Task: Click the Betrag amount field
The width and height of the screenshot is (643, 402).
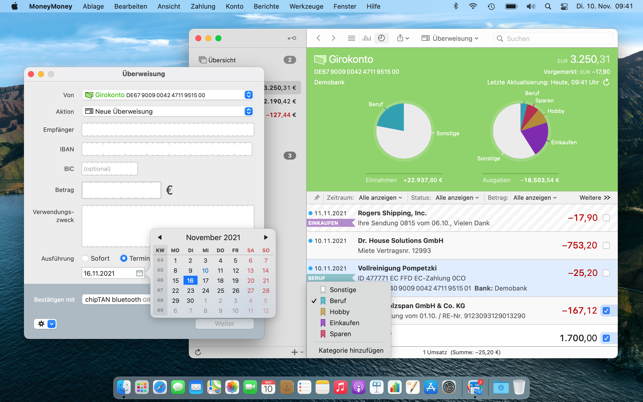Action: (121, 190)
